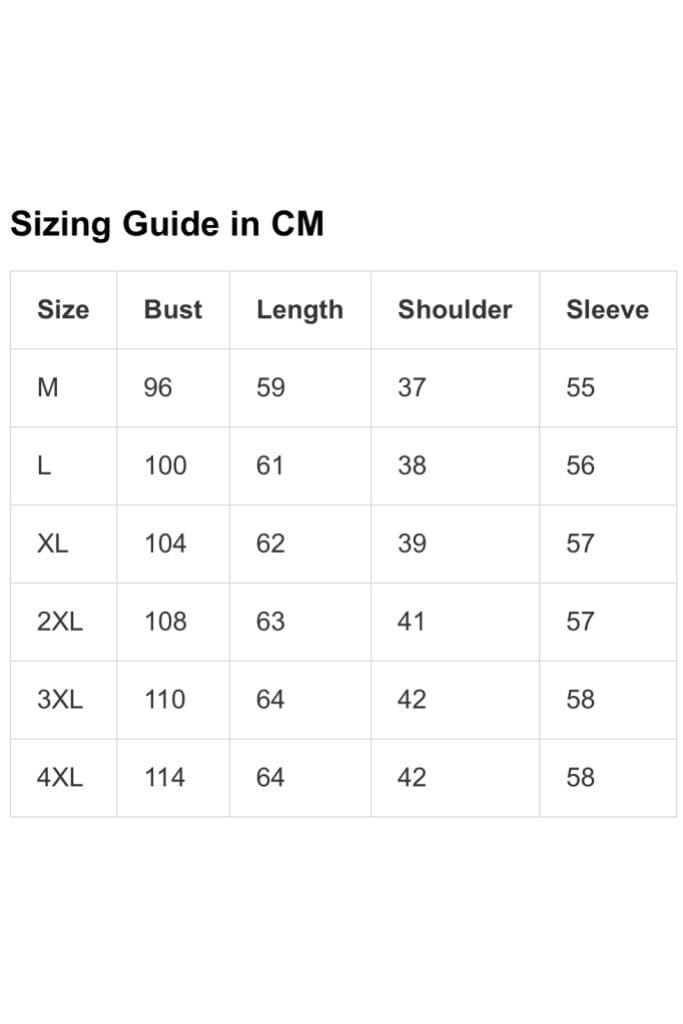This screenshot has width=683, height=1024.
Task: Select the 4XL size row label
Action: click(60, 777)
